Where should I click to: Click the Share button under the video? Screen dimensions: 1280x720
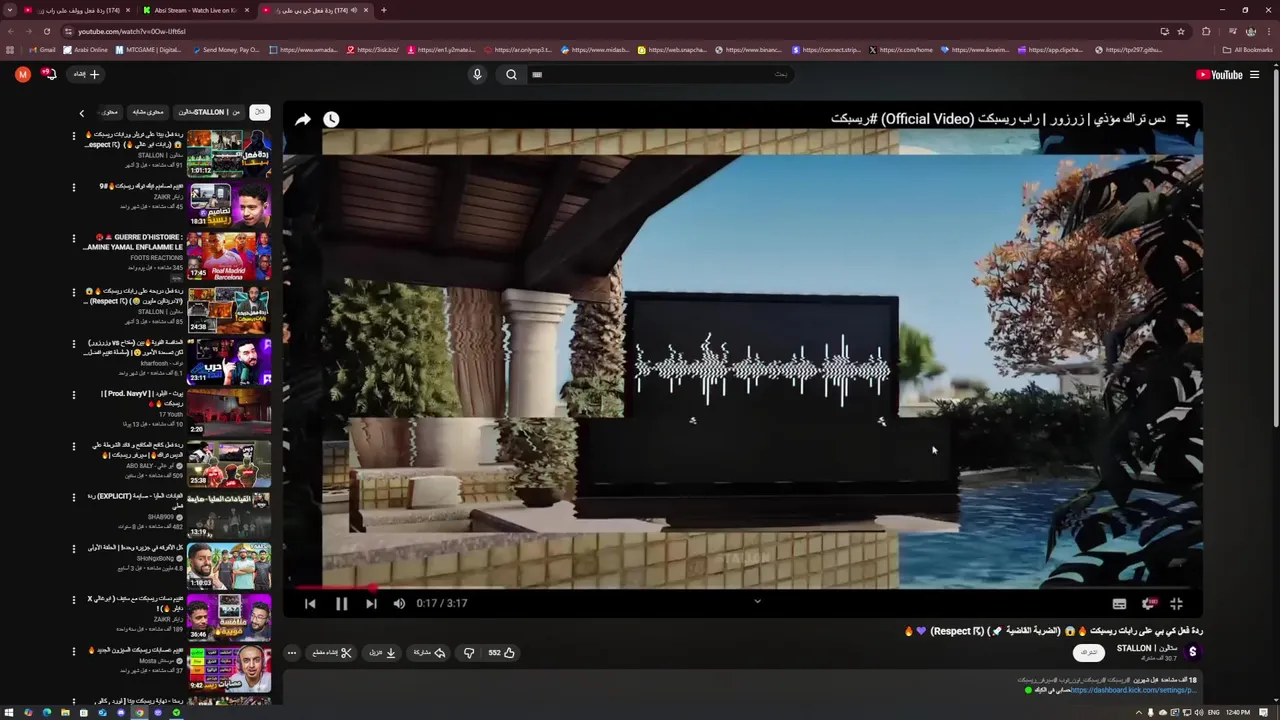coord(430,653)
